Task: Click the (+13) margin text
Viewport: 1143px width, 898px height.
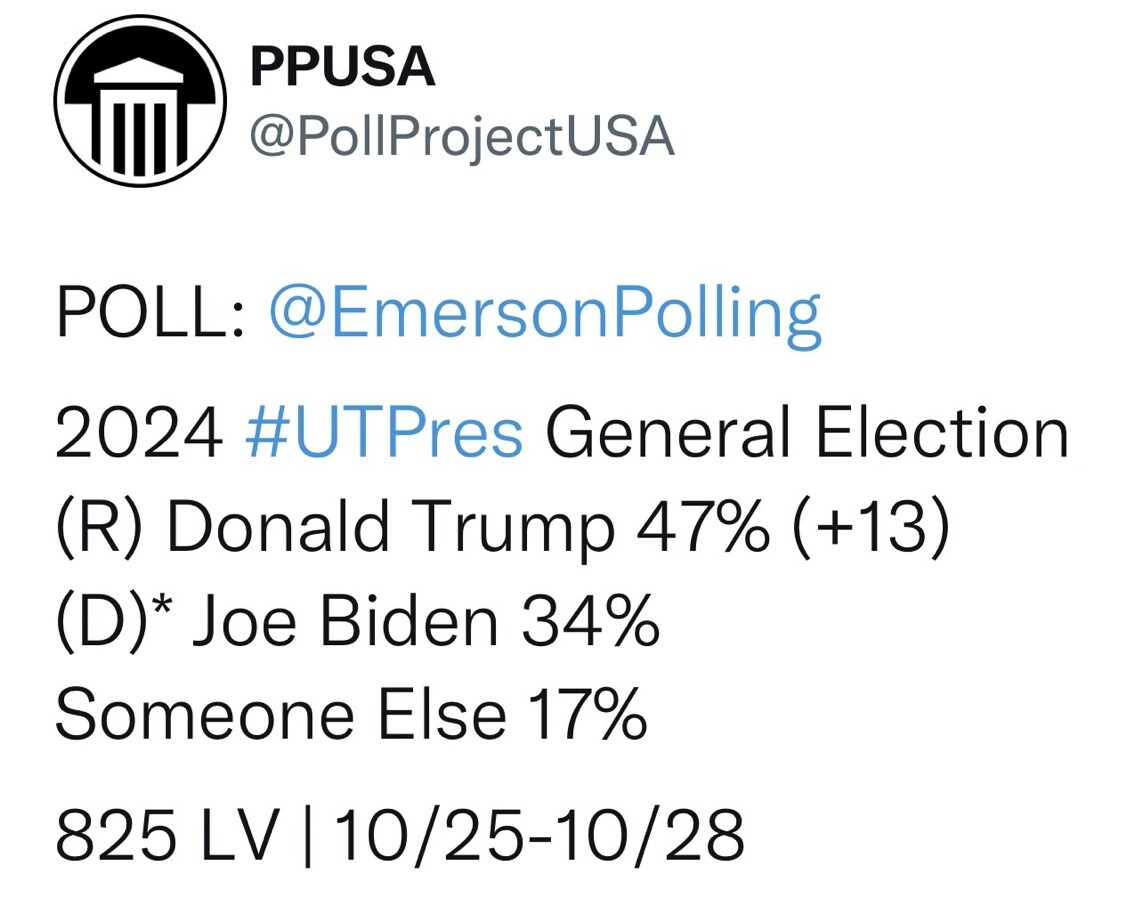Action: [x=872, y=527]
